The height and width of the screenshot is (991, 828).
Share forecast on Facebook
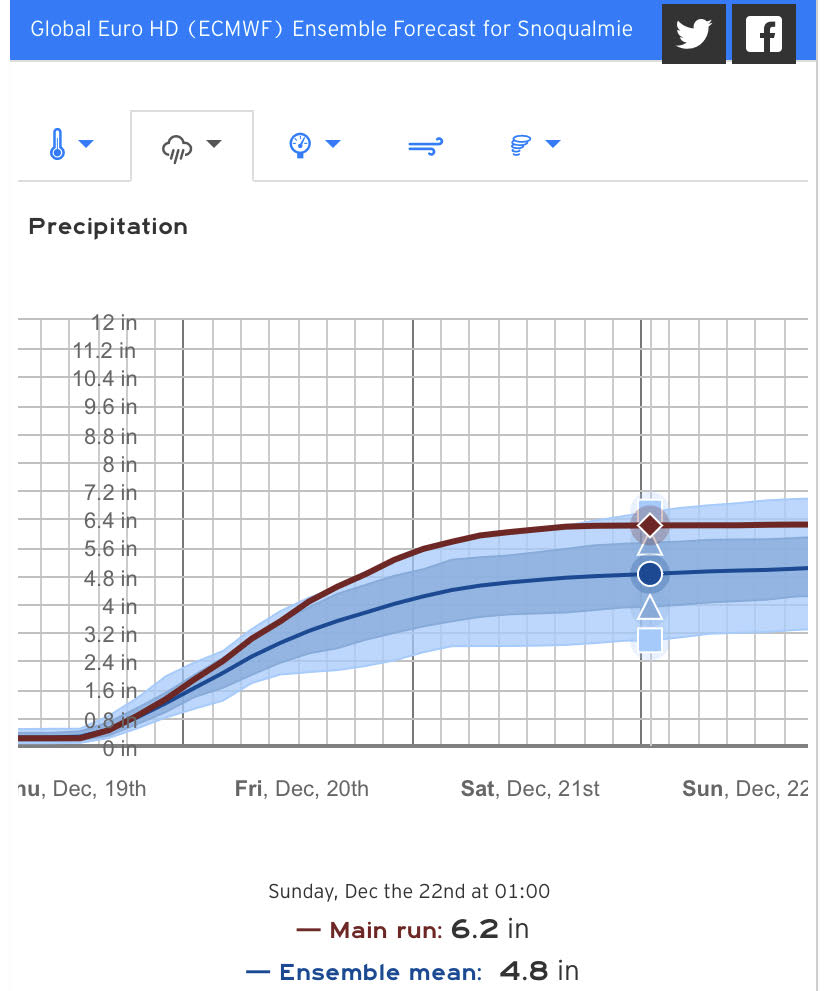pos(764,33)
